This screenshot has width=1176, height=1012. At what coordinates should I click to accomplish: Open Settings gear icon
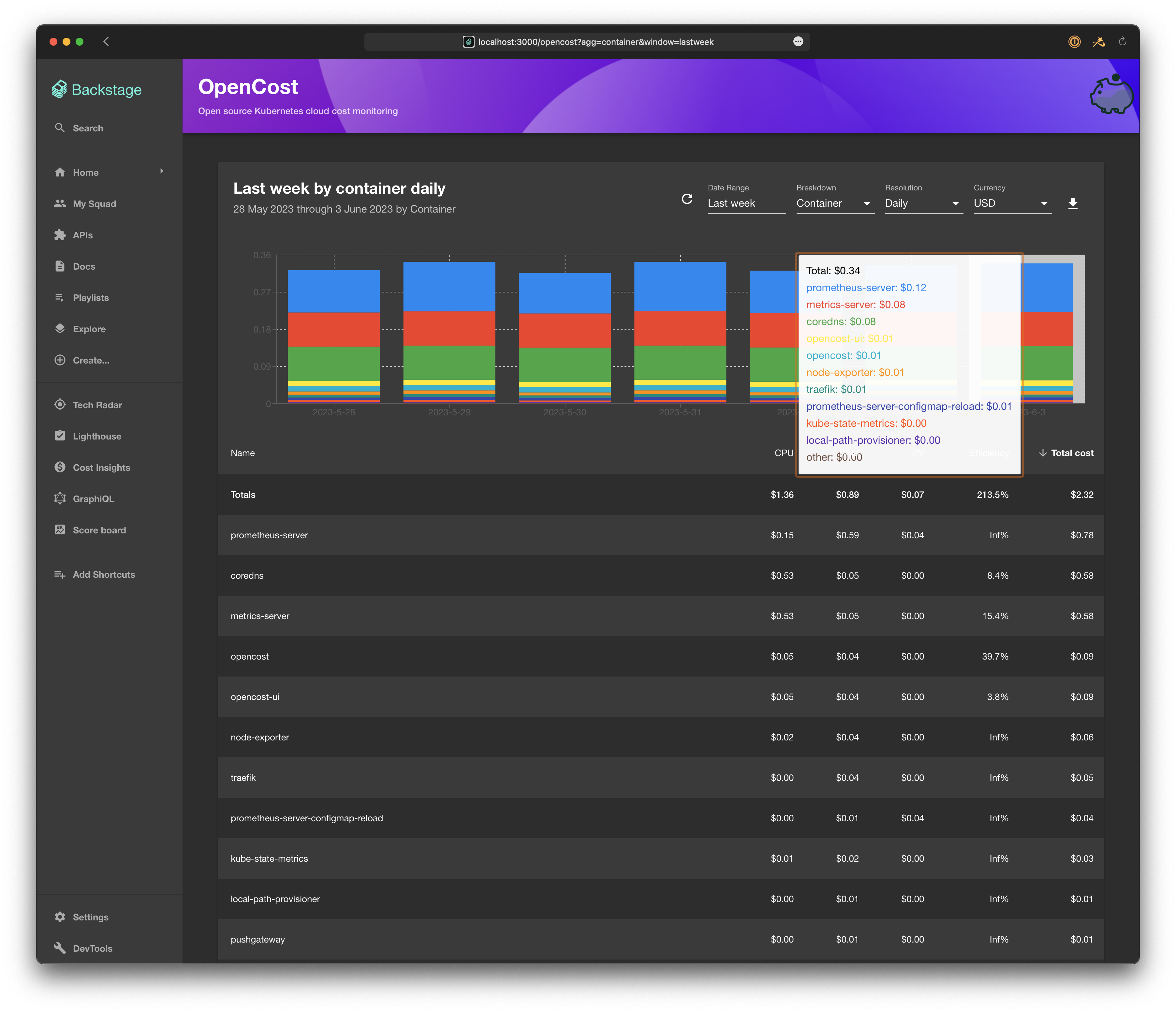[x=60, y=917]
